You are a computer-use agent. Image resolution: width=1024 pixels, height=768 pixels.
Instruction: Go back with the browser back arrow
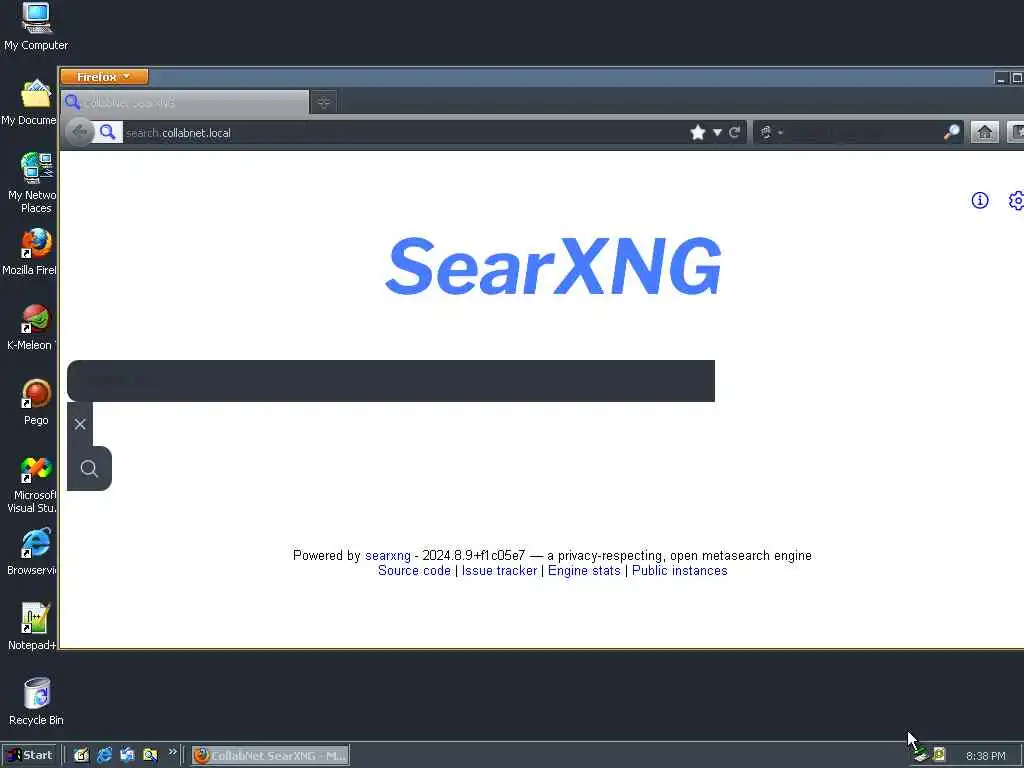pyautogui.click(x=80, y=133)
